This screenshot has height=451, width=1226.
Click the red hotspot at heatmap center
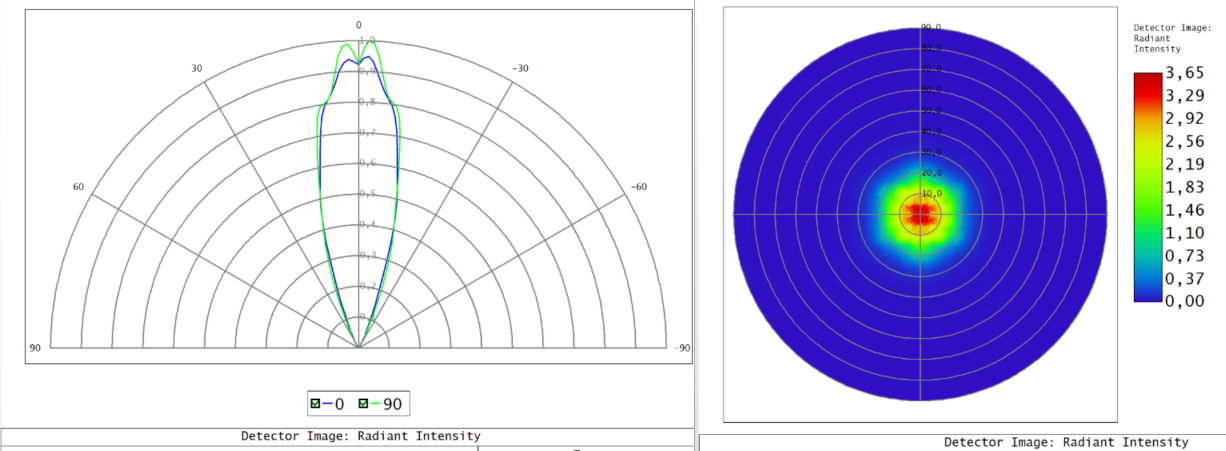(920, 213)
